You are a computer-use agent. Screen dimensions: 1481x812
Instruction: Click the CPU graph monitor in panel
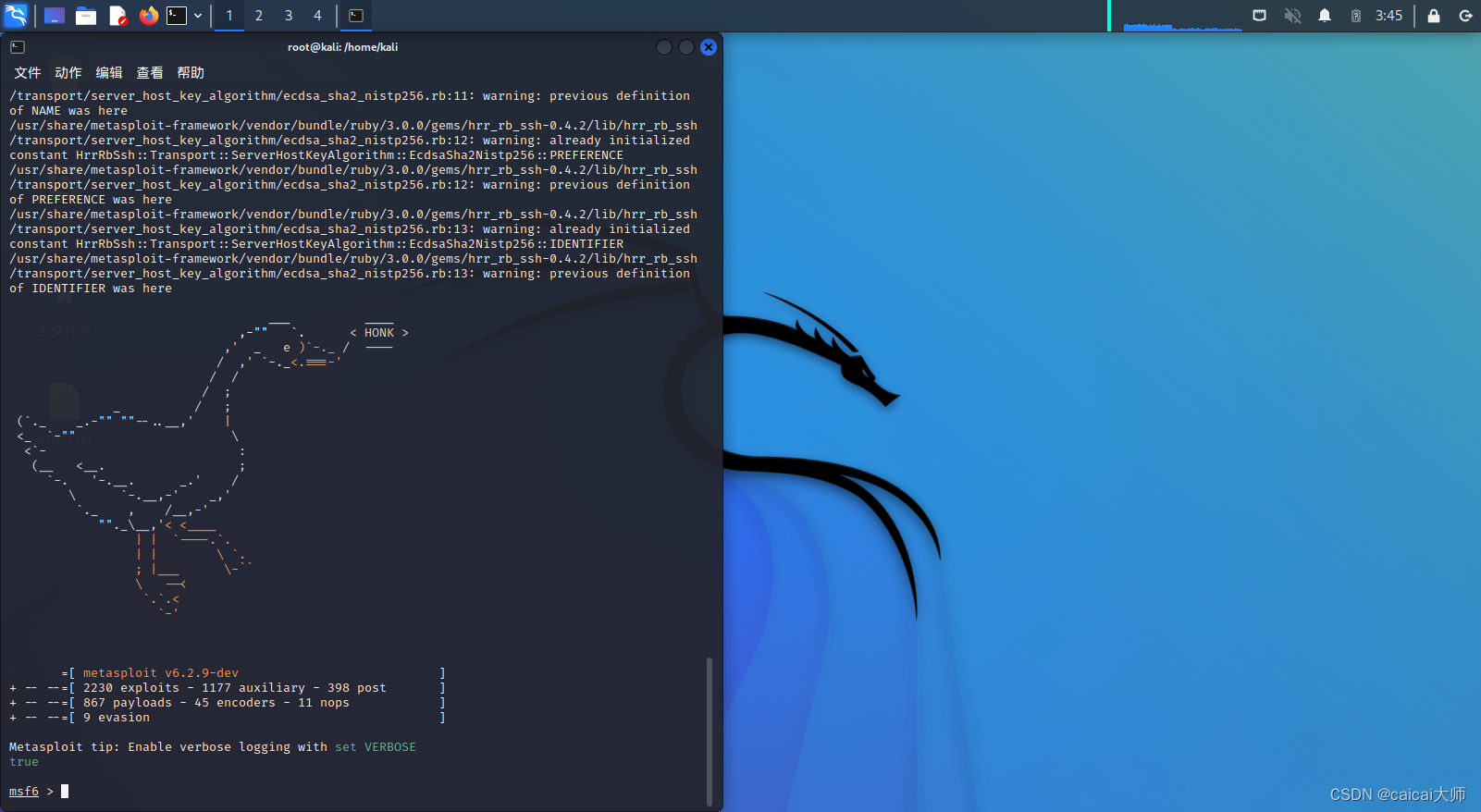pos(1183,16)
